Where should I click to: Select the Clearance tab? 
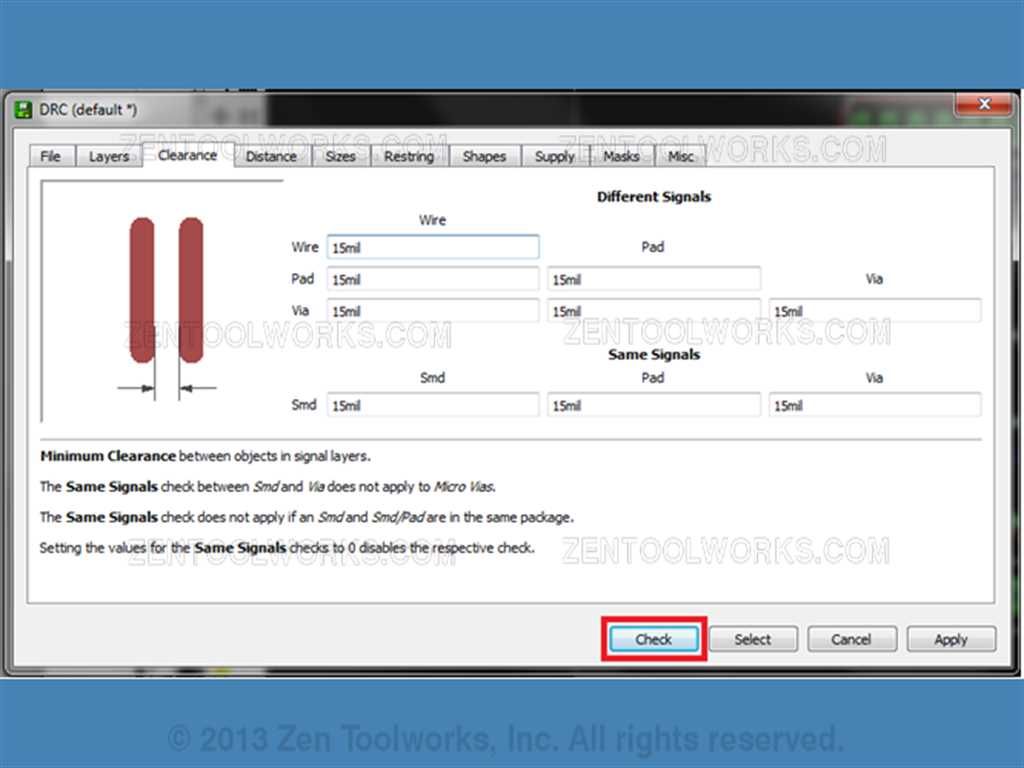pos(187,155)
